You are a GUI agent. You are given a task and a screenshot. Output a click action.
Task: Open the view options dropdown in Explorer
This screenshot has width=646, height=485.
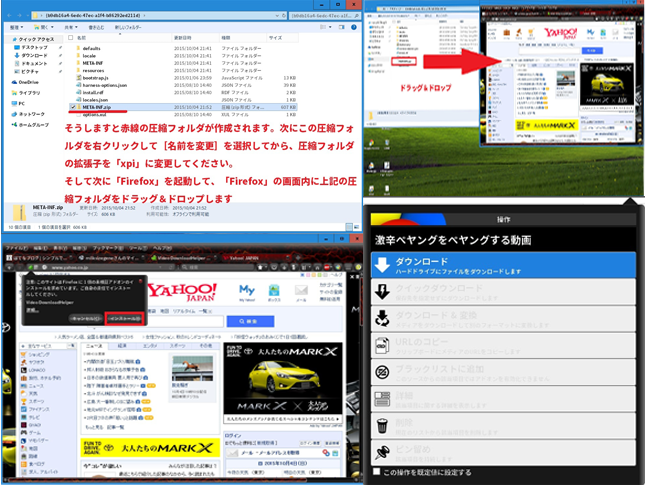[330, 27]
